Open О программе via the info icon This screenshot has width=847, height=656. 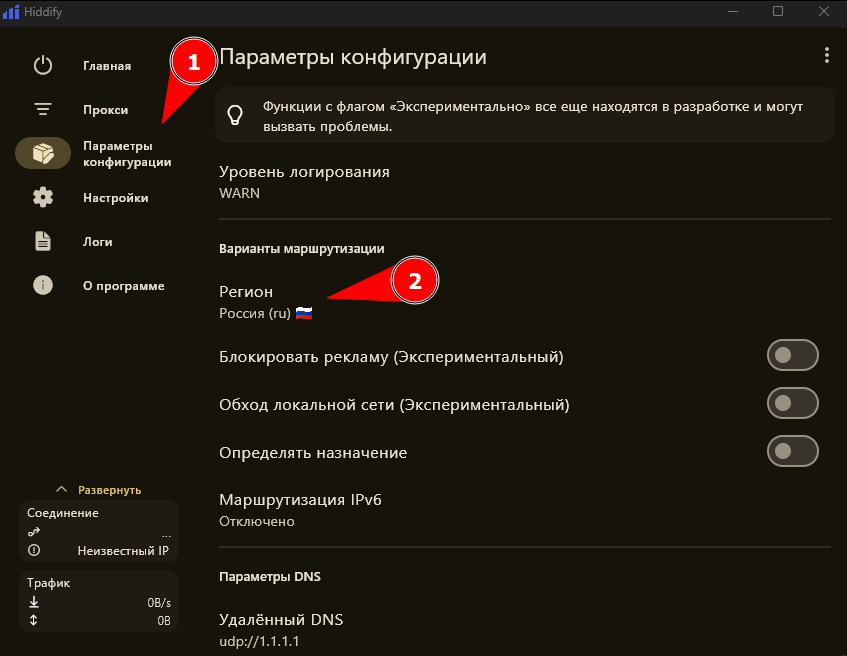click(42, 286)
